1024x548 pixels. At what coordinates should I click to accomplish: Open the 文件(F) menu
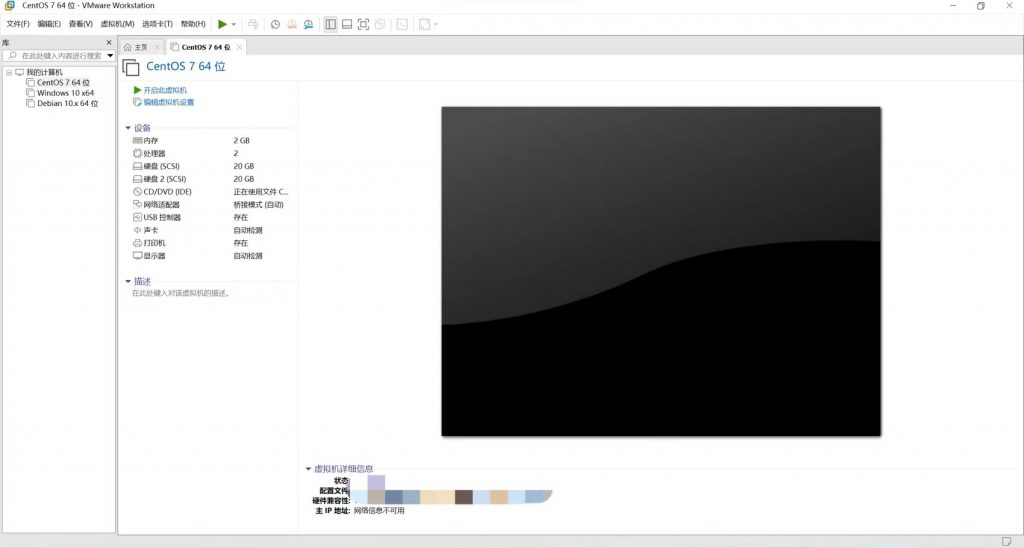pyautogui.click(x=18, y=24)
